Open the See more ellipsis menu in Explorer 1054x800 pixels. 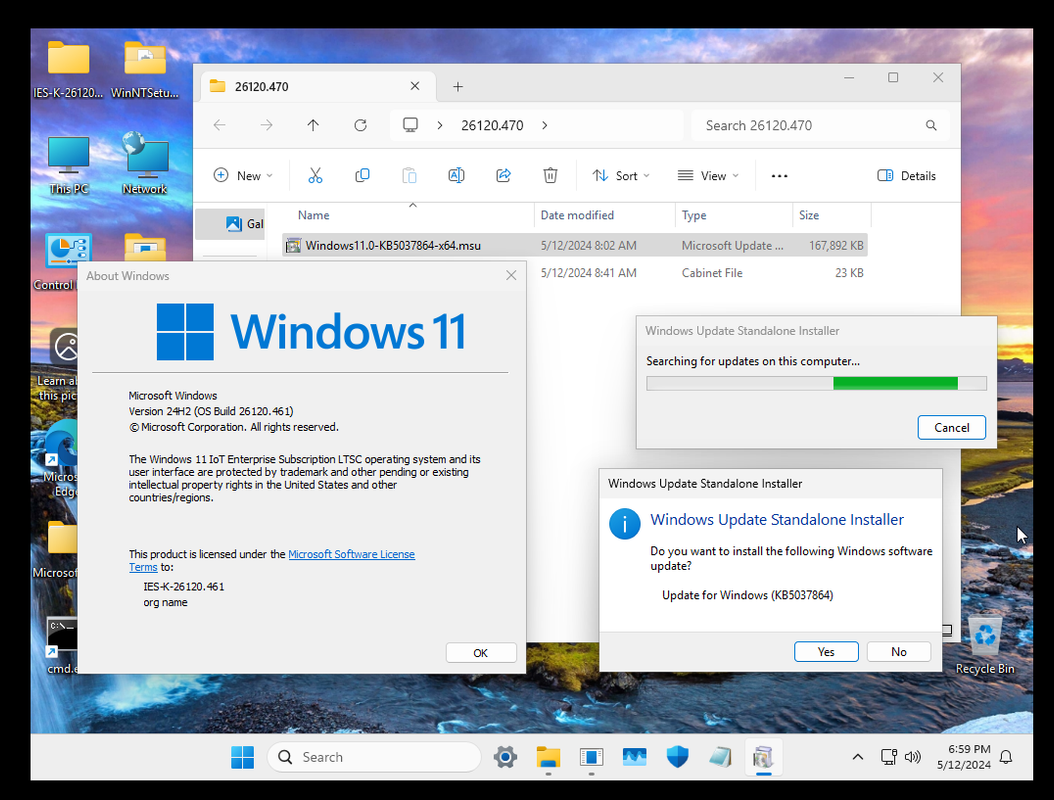(x=779, y=175)
